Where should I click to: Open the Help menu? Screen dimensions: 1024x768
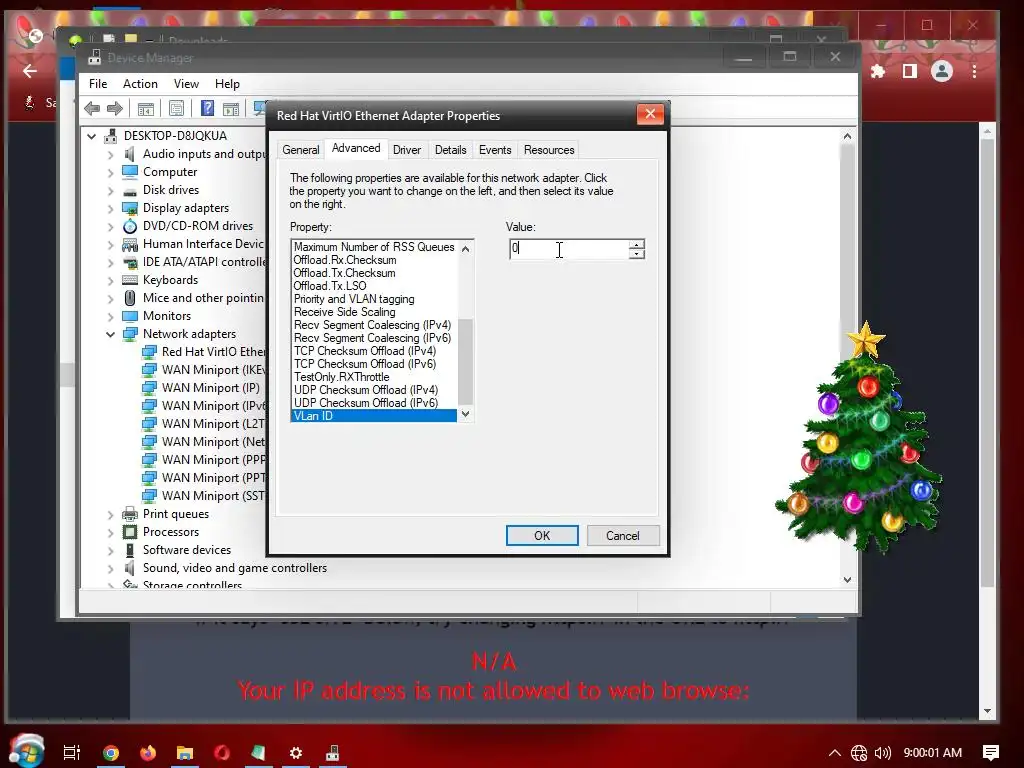(x=227, y=84)
